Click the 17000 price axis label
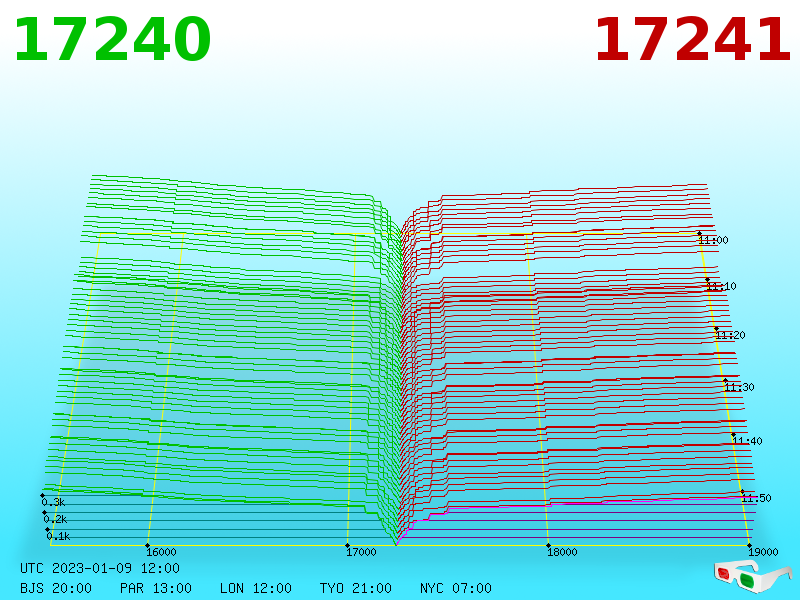 (361, 552)
